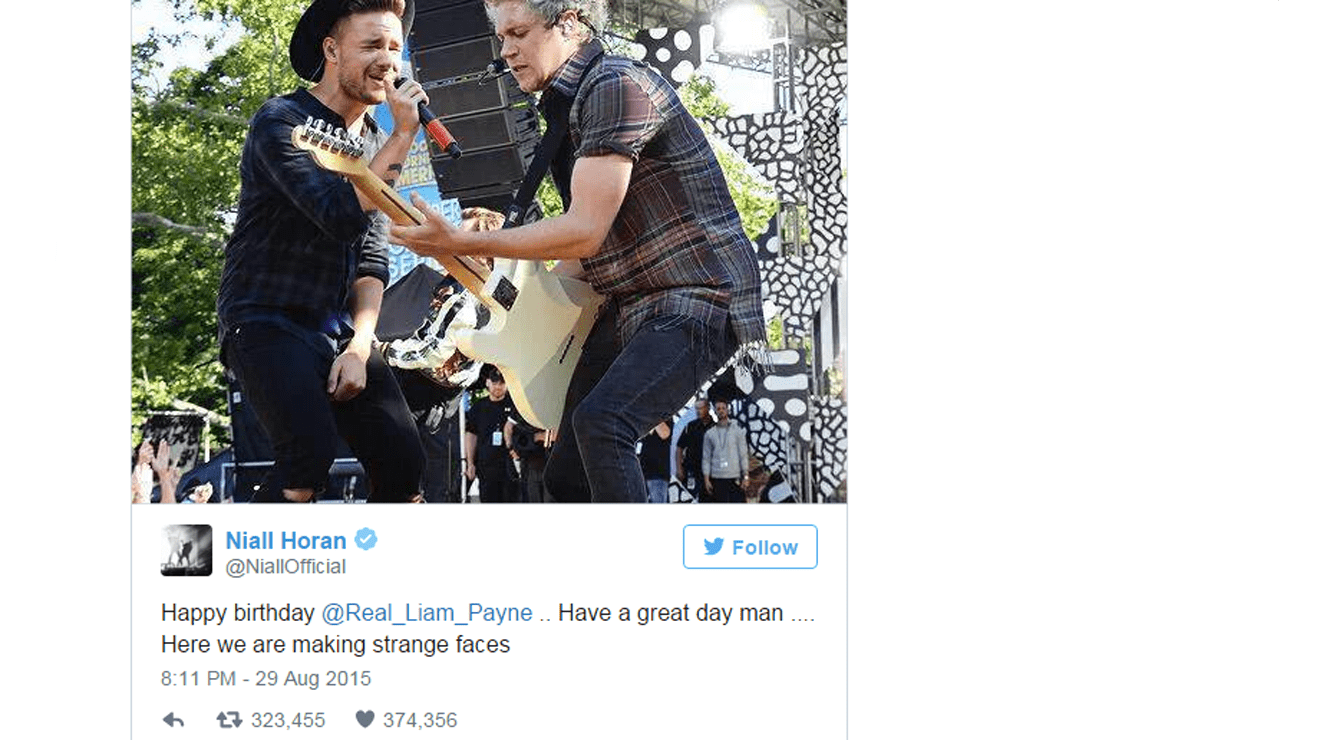
Task: Open the @Real_Liam_Payne mention link
Action: (427, 613)
